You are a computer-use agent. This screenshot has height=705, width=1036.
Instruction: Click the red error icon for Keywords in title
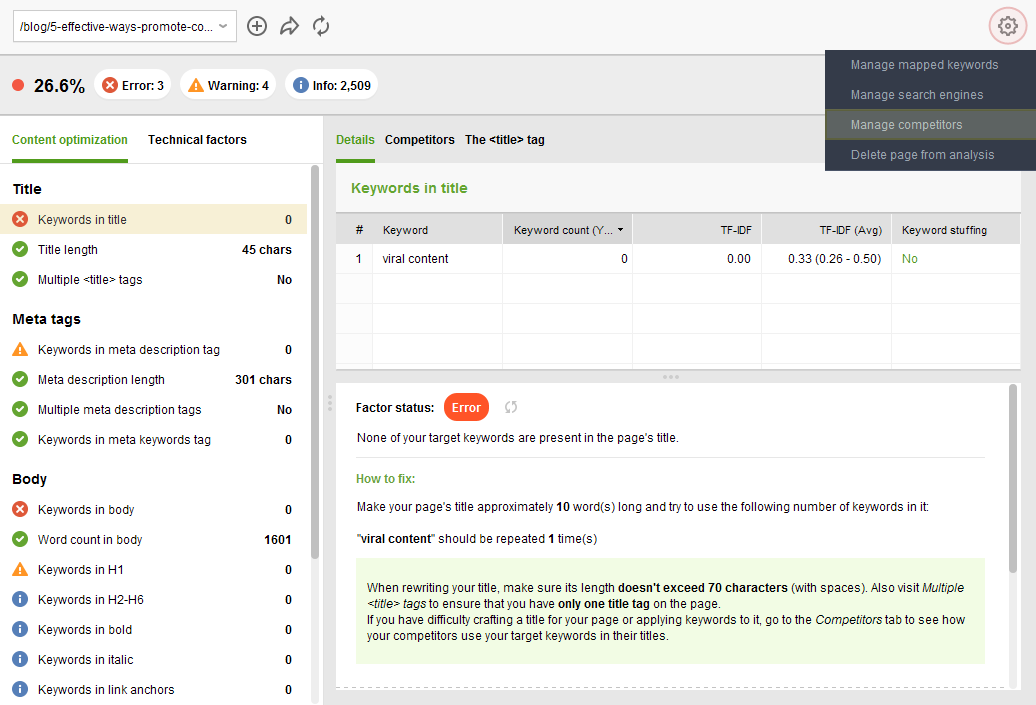point(20,219)
